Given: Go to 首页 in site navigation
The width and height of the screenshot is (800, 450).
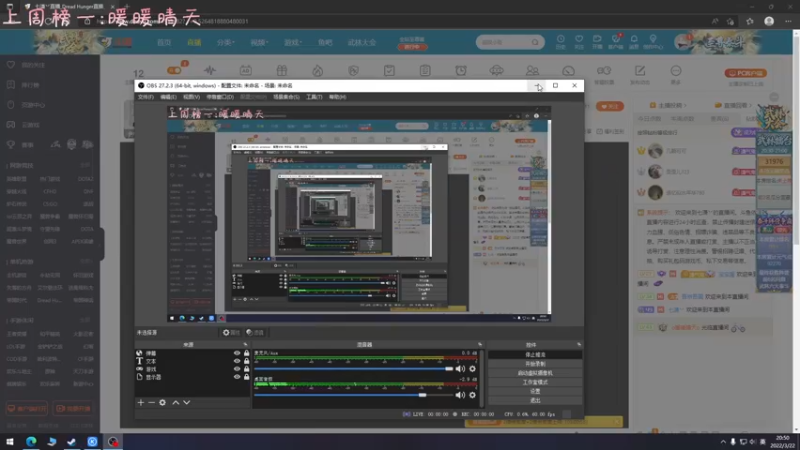Looking at the screenshot, I should click(164, 42).
